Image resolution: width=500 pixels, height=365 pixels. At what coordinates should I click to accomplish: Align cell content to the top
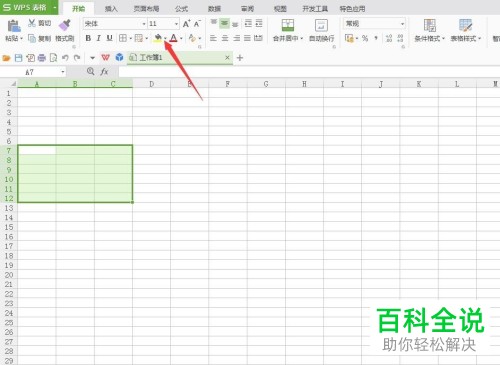point(214,23)
